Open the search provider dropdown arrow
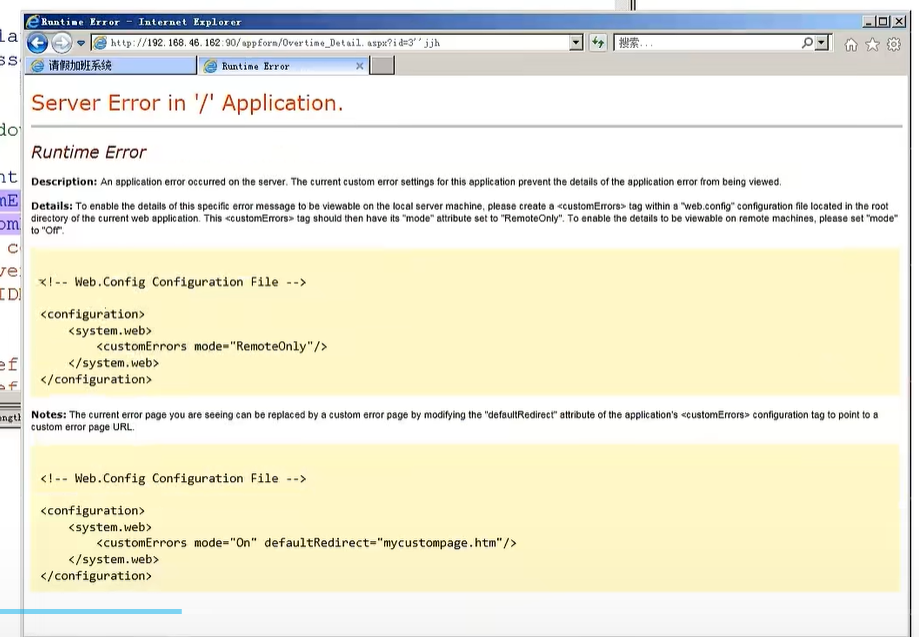 pyautogui.click(x=822, y=43)
